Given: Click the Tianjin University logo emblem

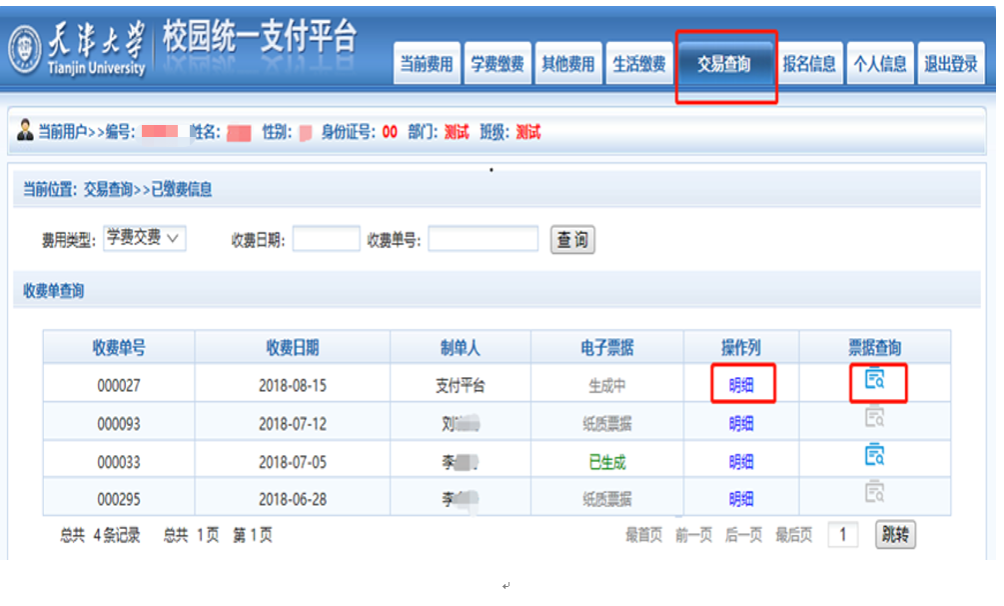Looking at the screenshot, I should pyautogui.click(x=24, y=50).
